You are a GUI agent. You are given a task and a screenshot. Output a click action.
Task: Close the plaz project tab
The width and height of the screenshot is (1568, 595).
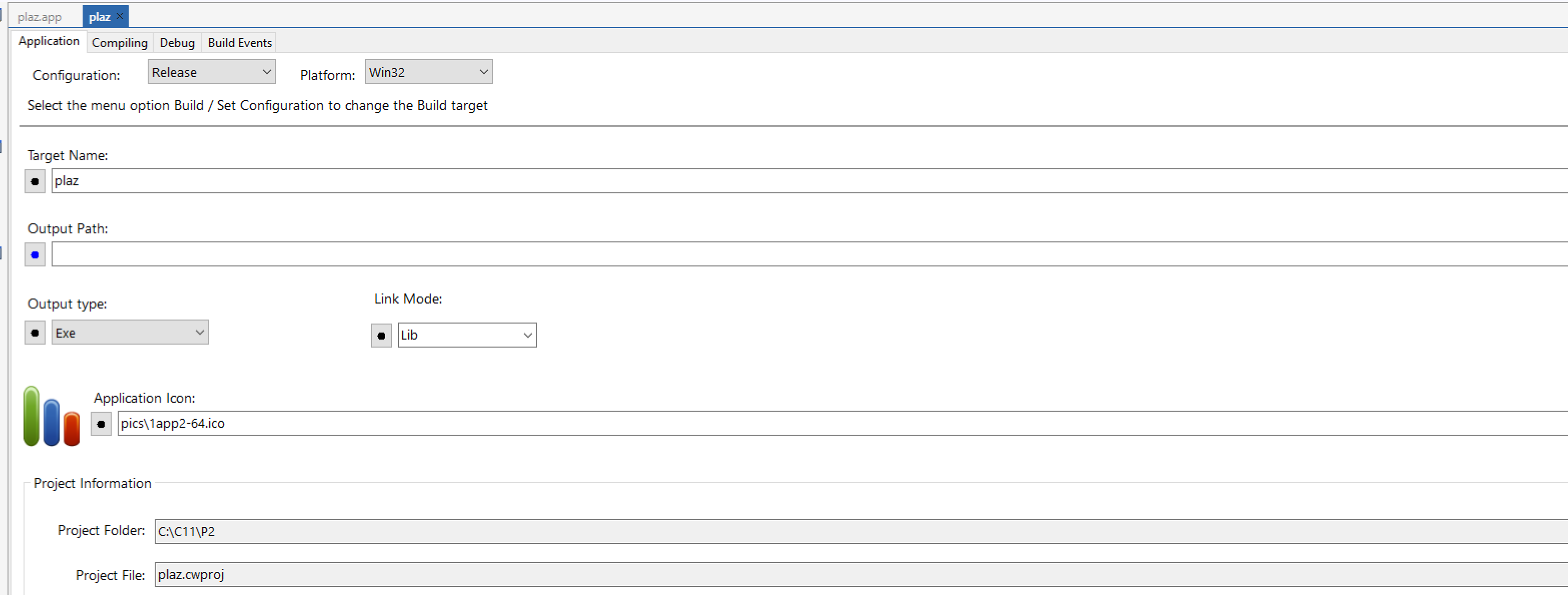[120, 17]
